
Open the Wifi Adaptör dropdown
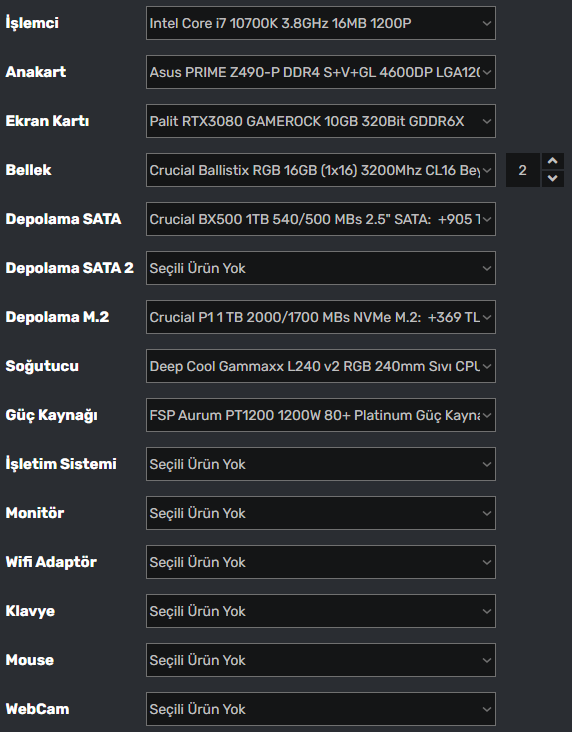pyautogui.click(x=321, y=563)
